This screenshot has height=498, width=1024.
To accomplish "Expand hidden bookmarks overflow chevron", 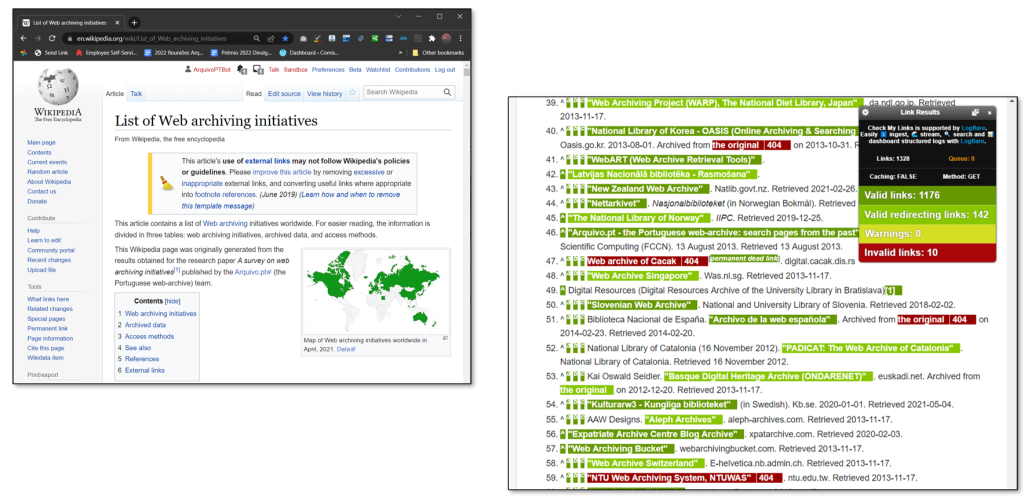I will 400,52.
